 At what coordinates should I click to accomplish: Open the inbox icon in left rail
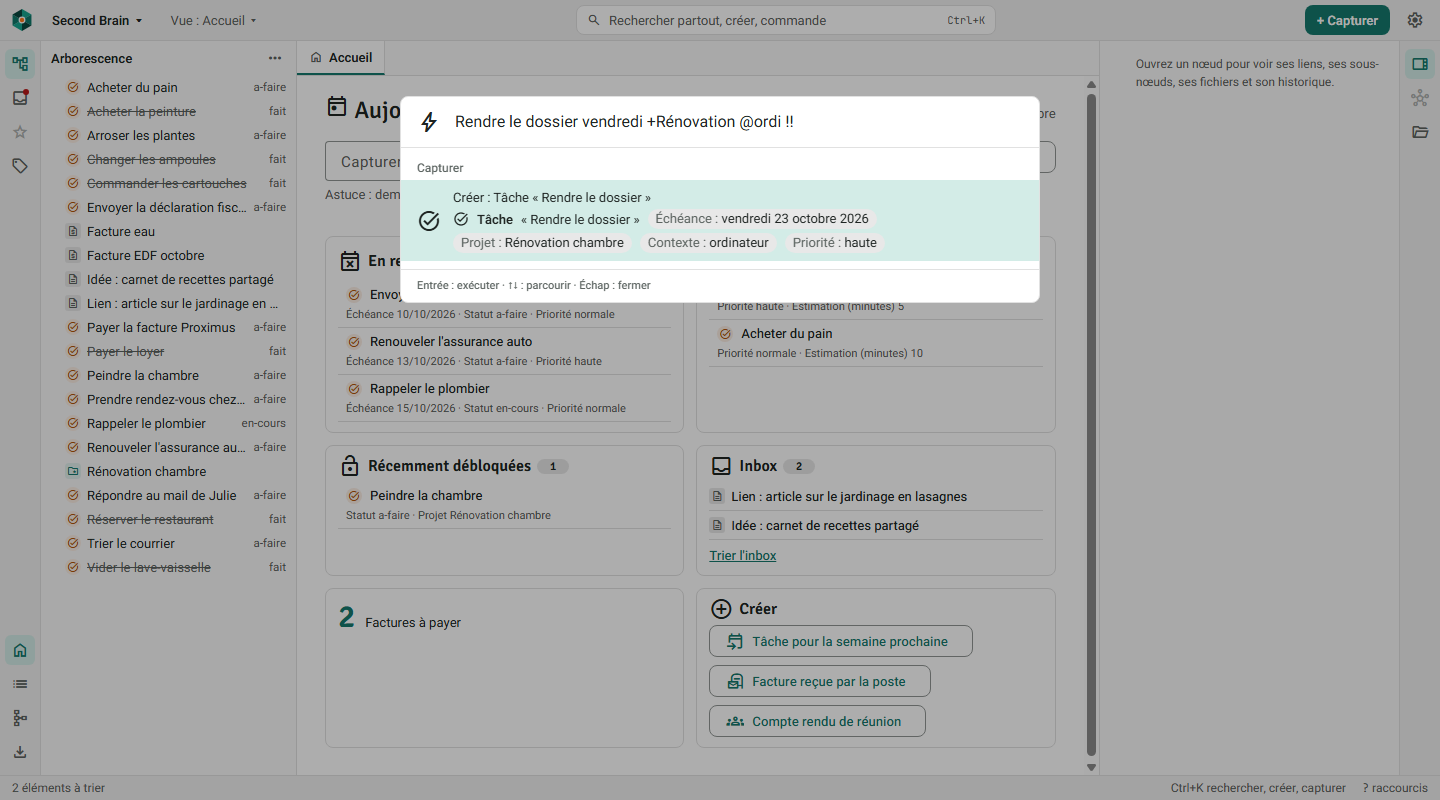coord(20,98)
